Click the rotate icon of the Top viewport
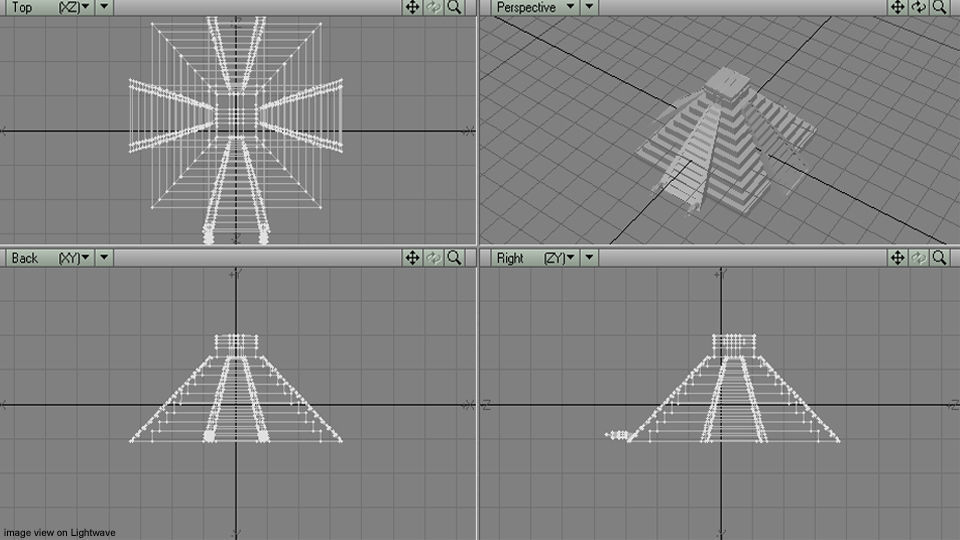This screenshot has height=540, width=960. [433, 7]
